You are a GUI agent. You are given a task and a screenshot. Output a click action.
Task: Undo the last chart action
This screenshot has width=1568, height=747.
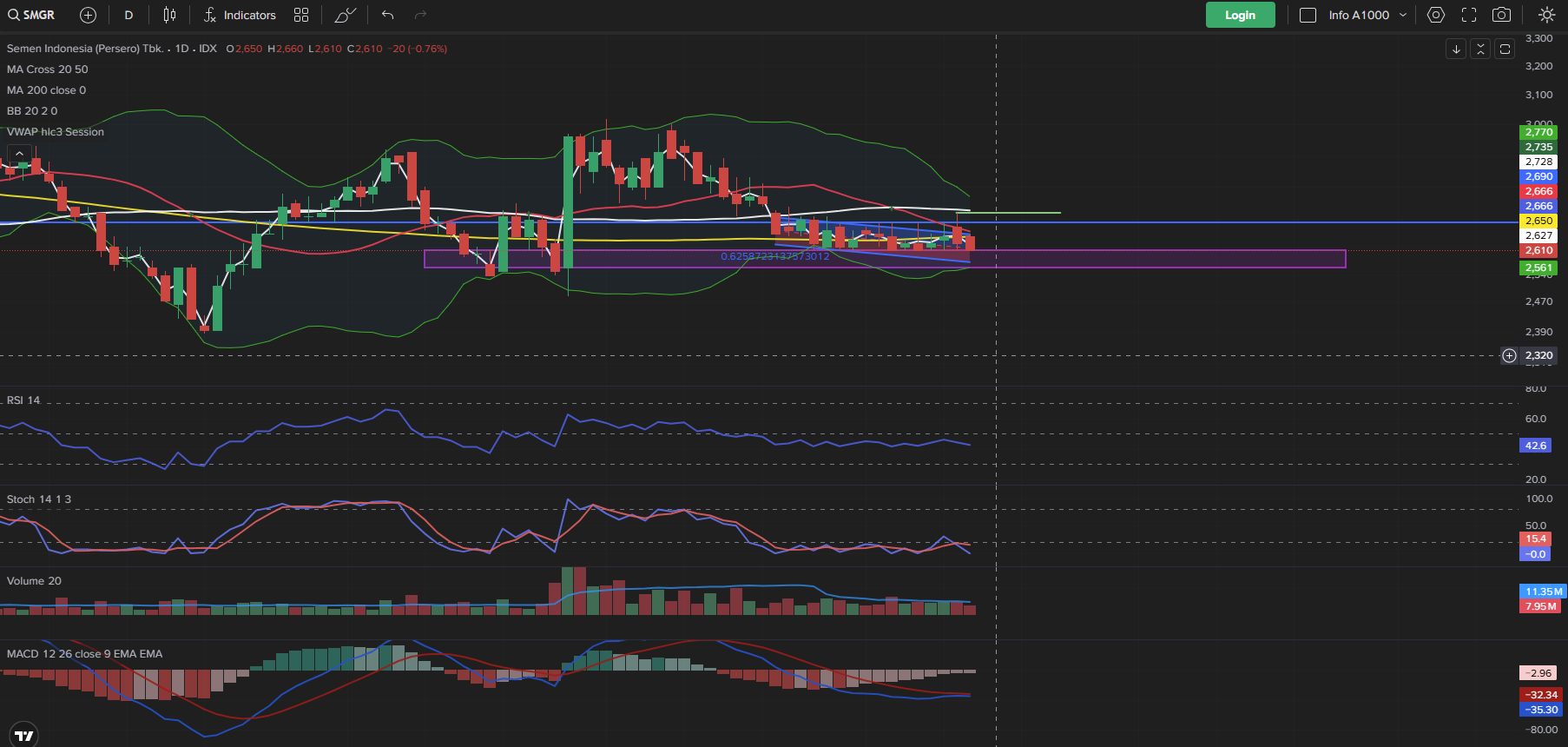coord(387,15)
